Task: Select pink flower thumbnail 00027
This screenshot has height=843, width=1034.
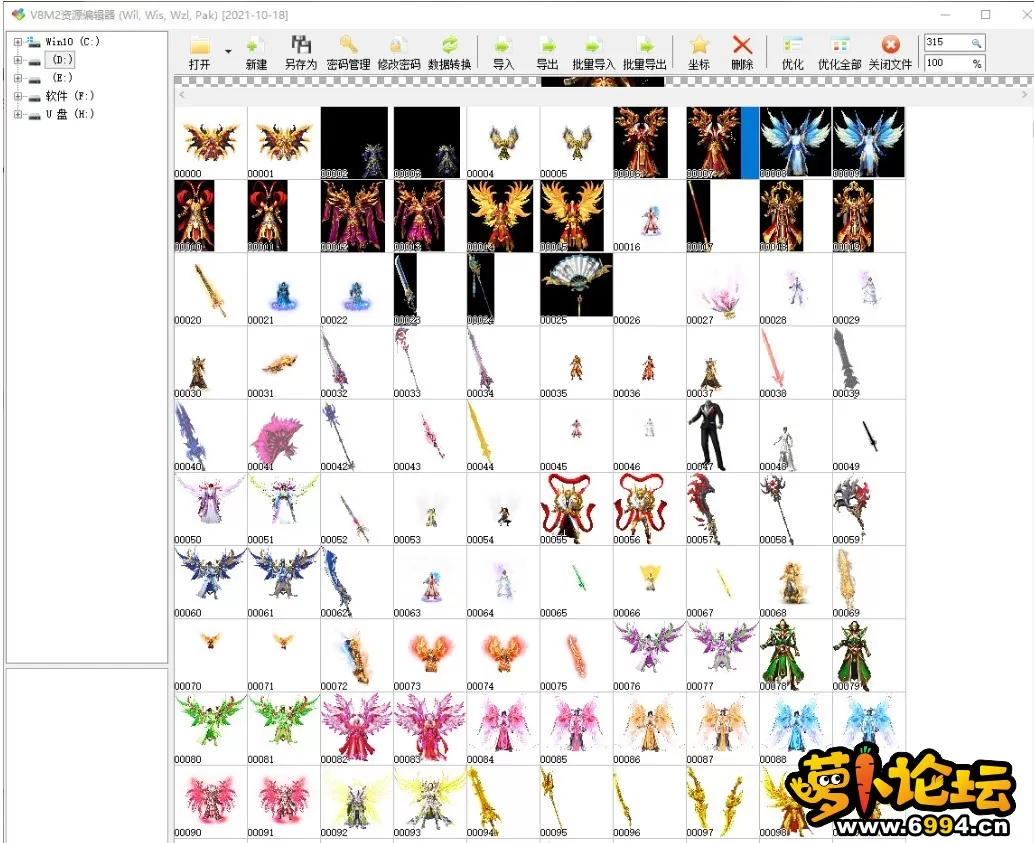Action: tap(722, 289)
